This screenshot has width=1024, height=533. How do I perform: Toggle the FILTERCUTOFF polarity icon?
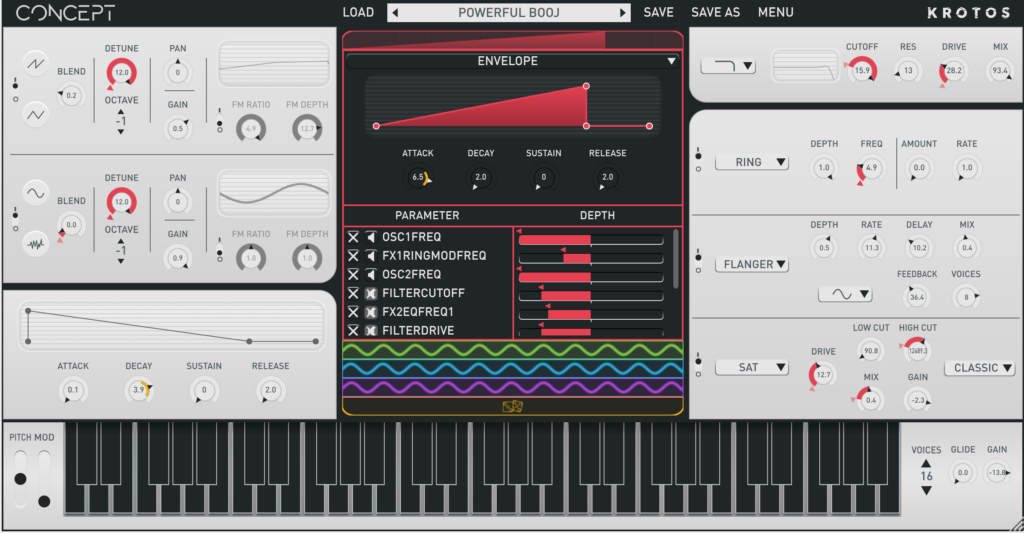(x=371, y=293)
